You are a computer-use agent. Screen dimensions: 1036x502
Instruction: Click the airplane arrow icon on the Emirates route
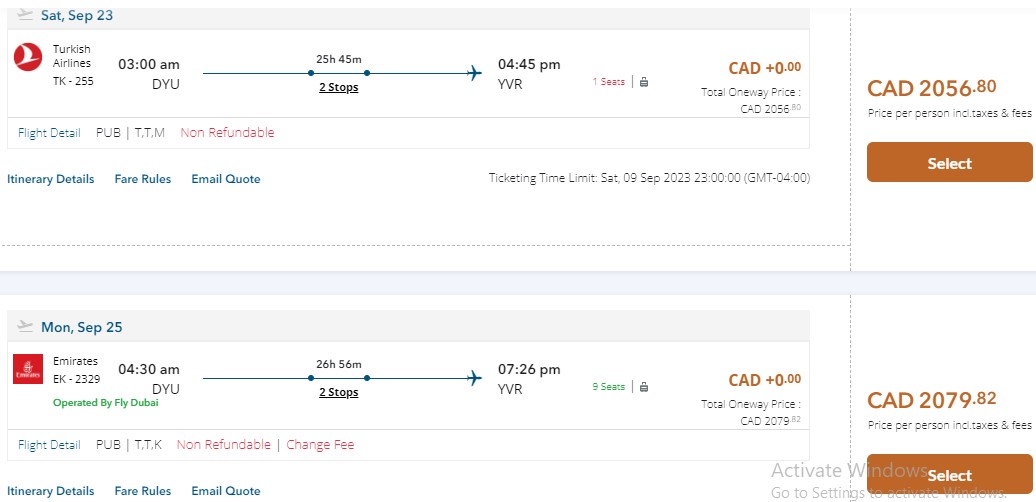pos(474,378)
